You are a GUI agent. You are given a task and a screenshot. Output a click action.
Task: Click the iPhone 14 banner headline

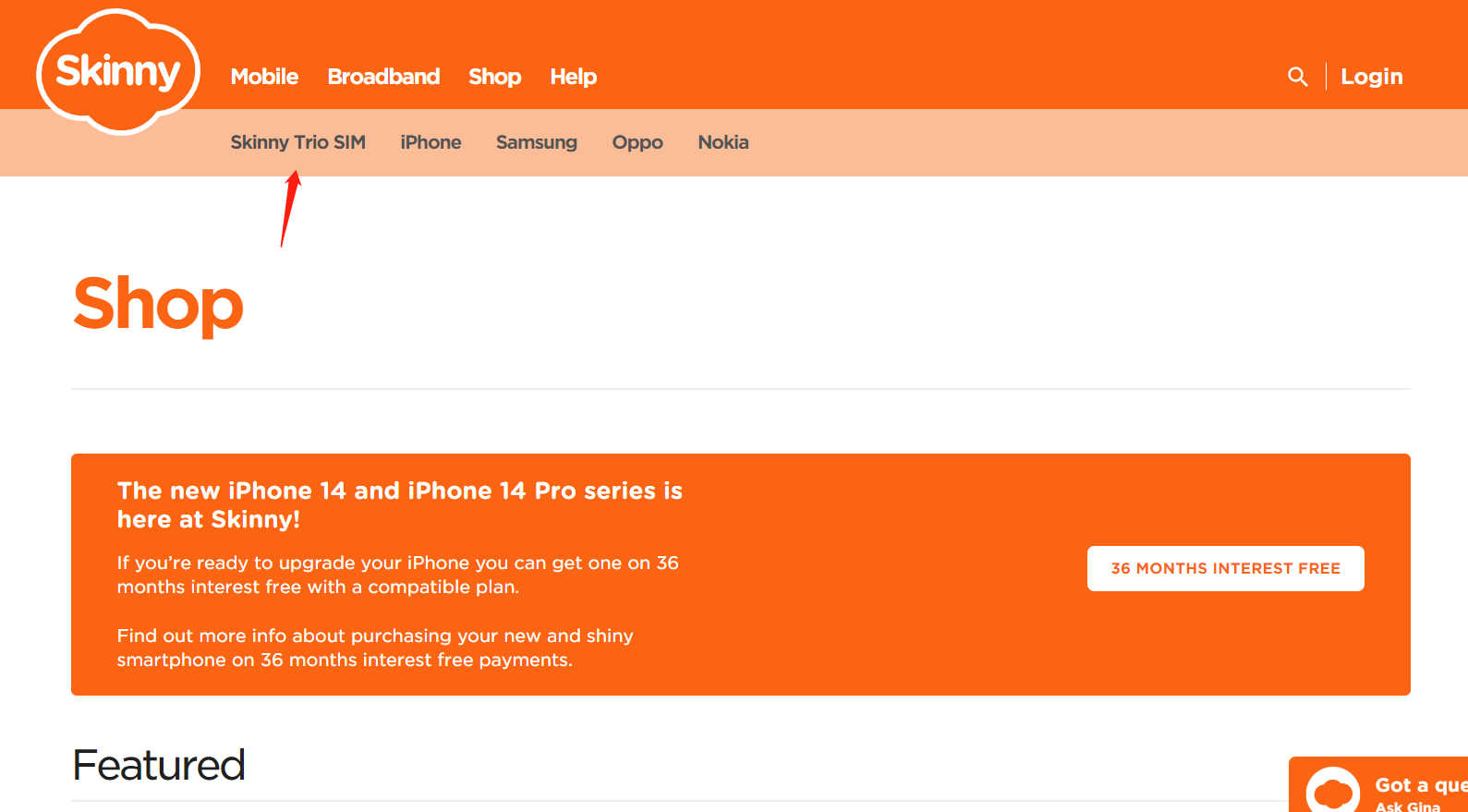[x=399, y=504]
